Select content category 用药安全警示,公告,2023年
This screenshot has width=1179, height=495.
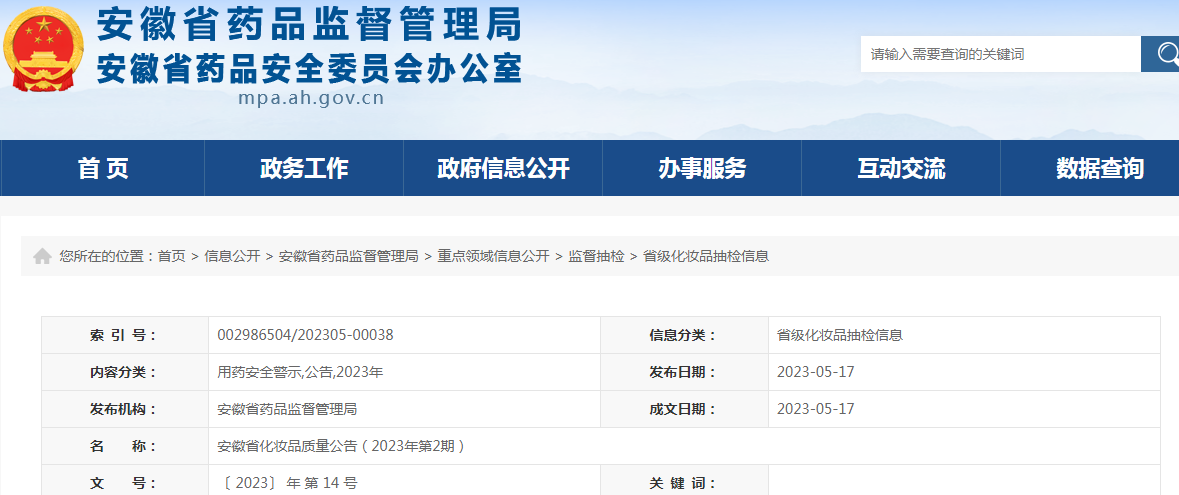tap(300, 372)
